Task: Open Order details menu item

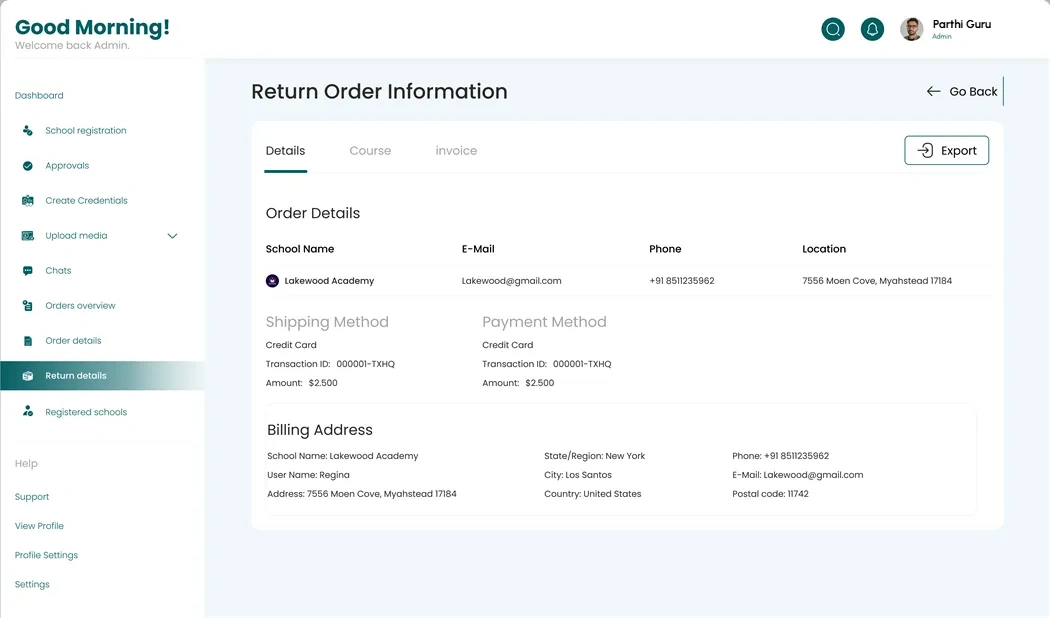Action: point(74,341)
